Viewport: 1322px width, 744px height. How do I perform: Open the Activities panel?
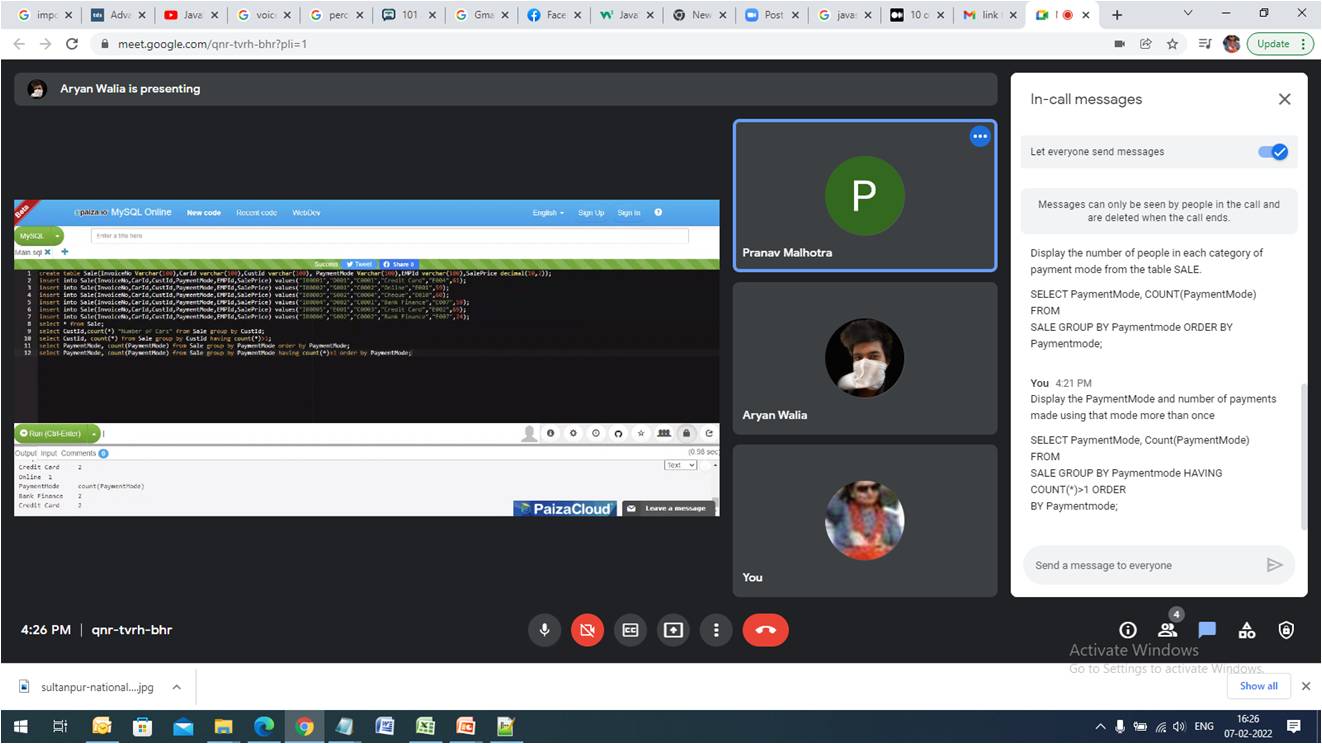(x=1247, y=630)
